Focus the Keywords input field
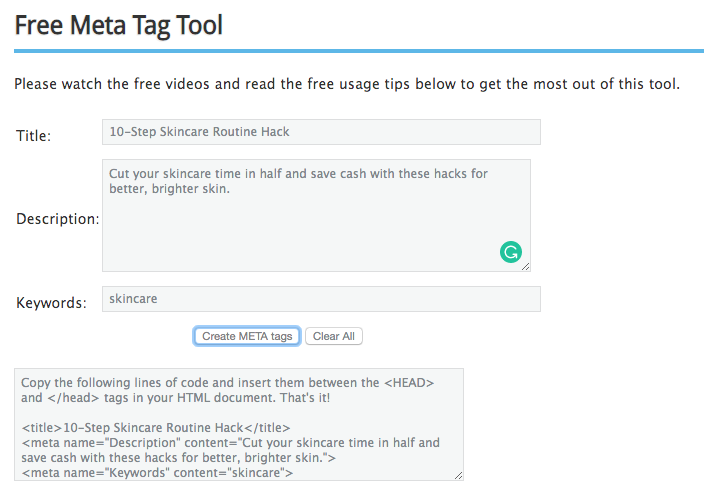Image resolution: width=716 pixels, height=498 pixels. [x=321, y=299]
